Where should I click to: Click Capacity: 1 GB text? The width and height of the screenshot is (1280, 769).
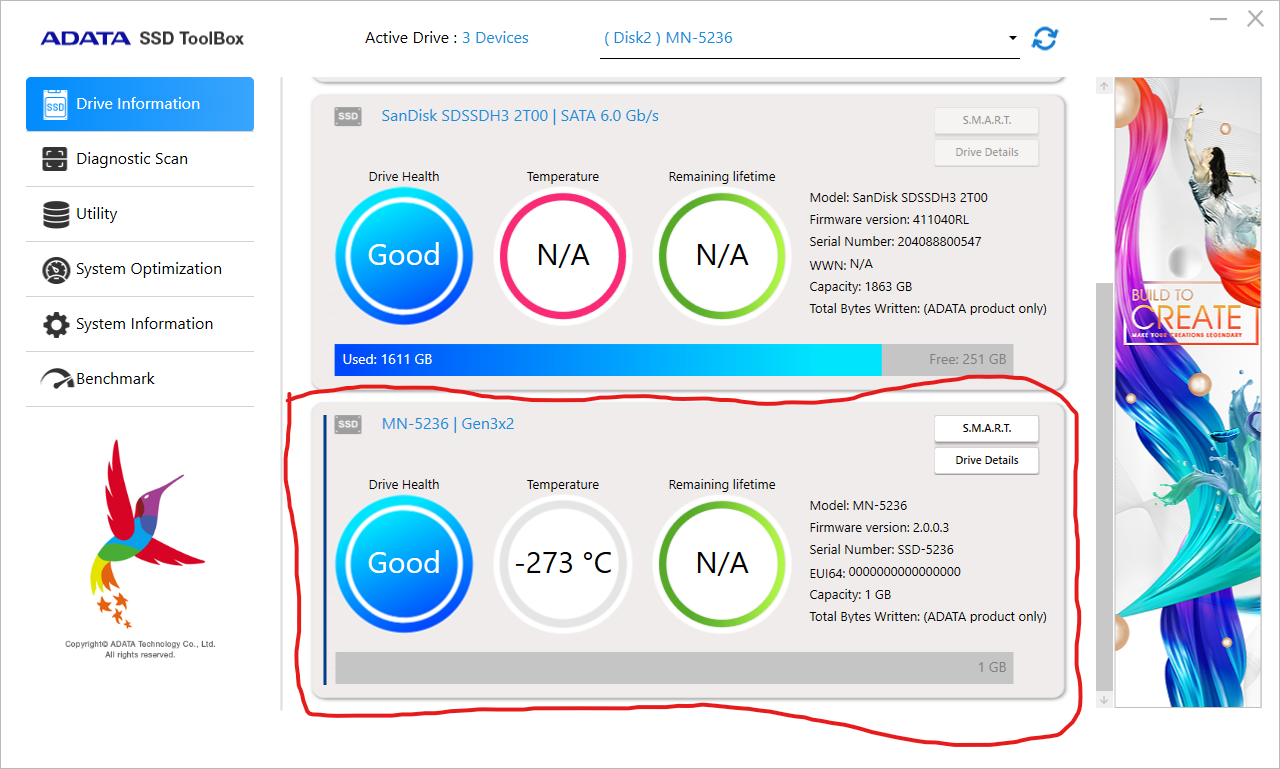(x=850, y=594)
